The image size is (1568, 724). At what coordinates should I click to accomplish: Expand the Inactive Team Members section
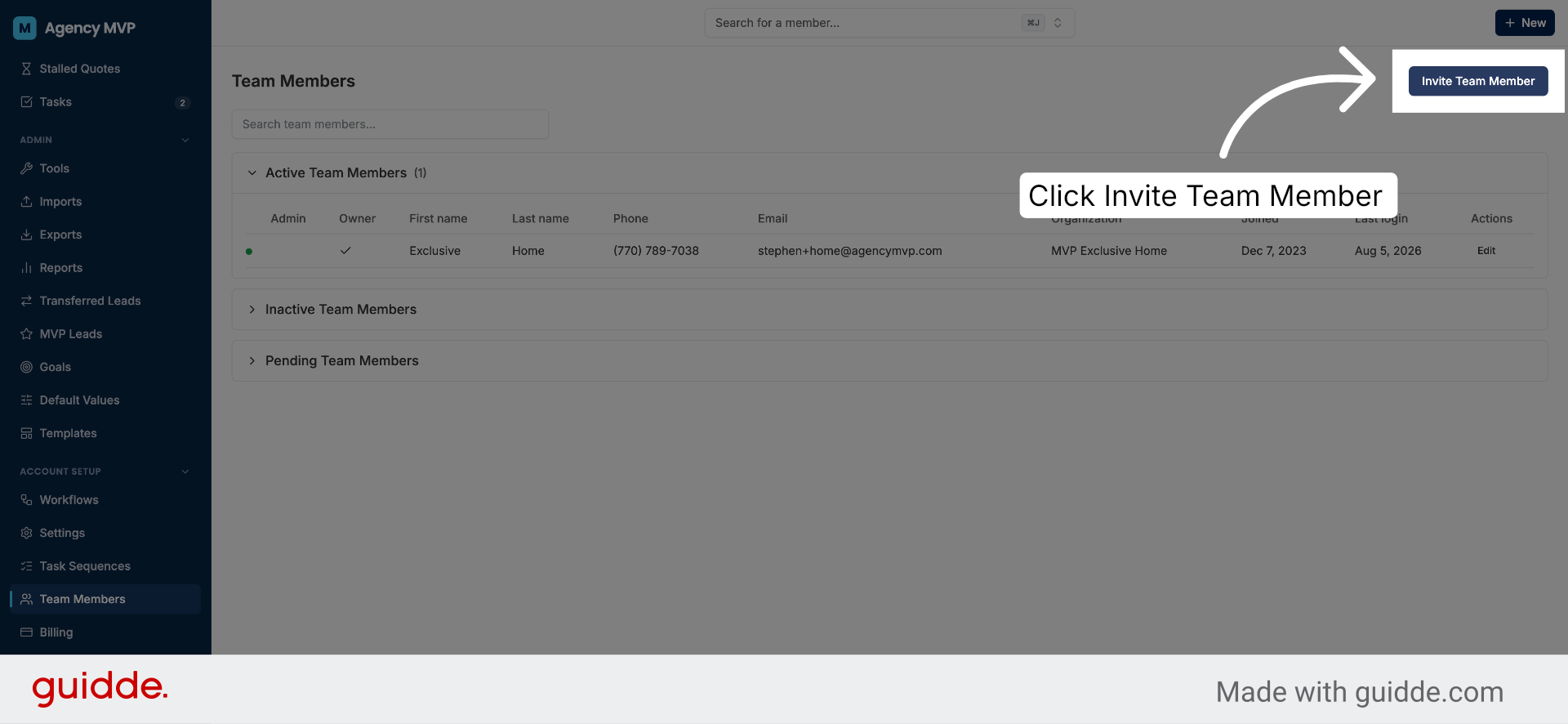(x=252, y=309)
